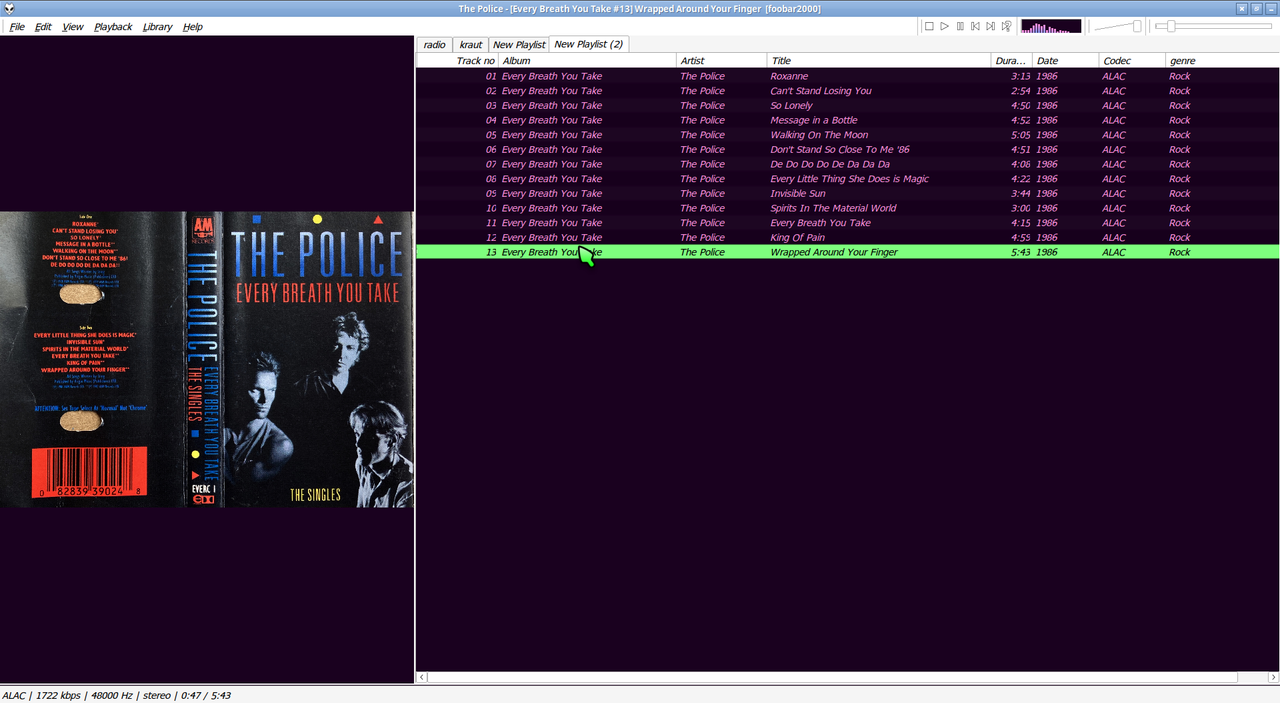Sort by the Duration column header

[1011, 61]
